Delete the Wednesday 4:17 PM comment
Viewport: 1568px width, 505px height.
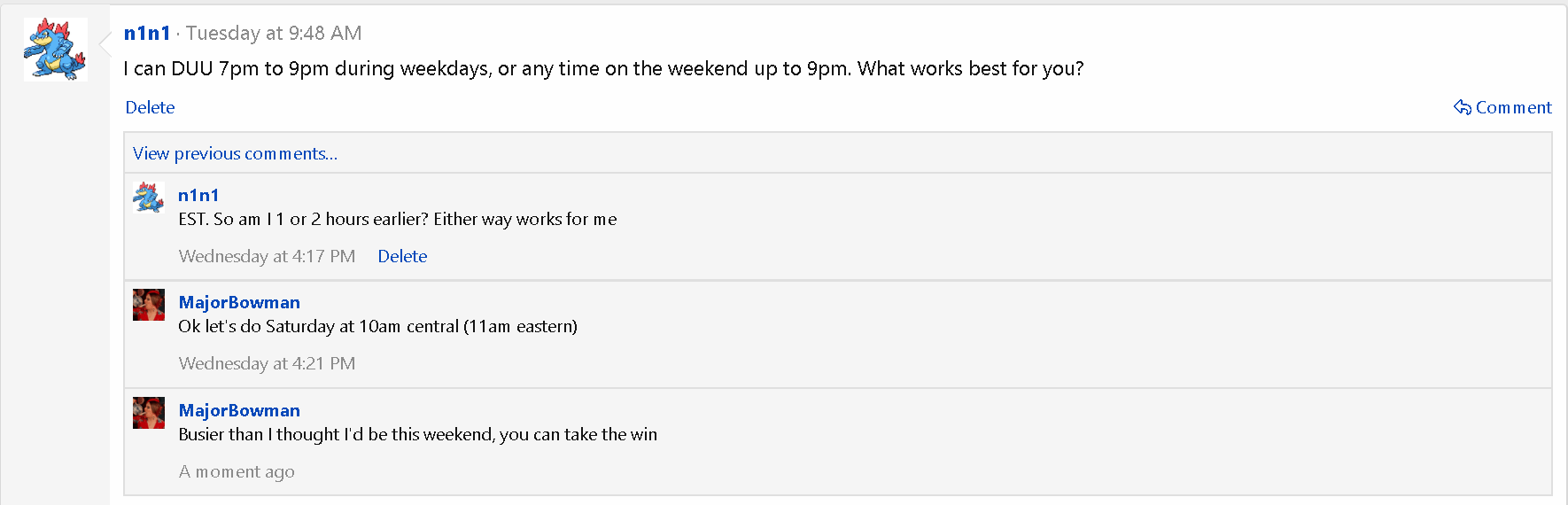coord(402,256)
